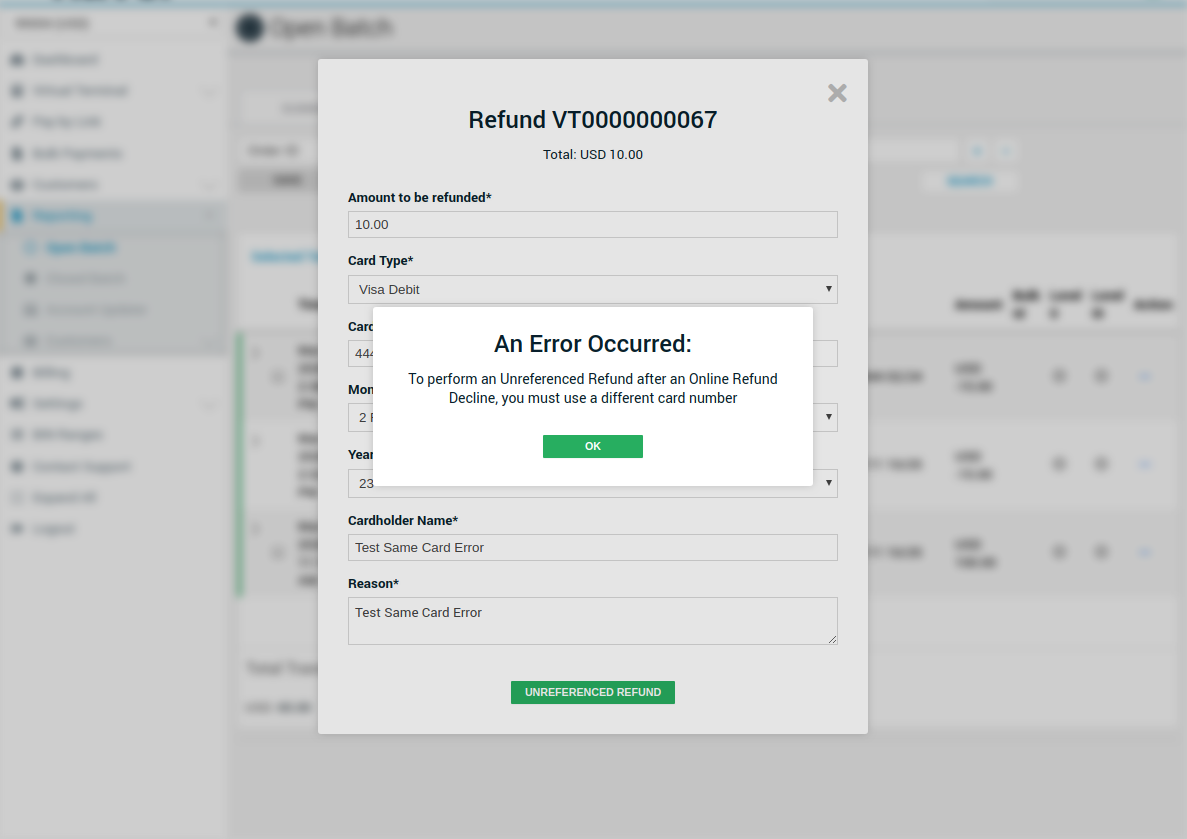Click the Settings icon in the sidebar
Screen dimensions: 1187x839
(x=16, y=404)
